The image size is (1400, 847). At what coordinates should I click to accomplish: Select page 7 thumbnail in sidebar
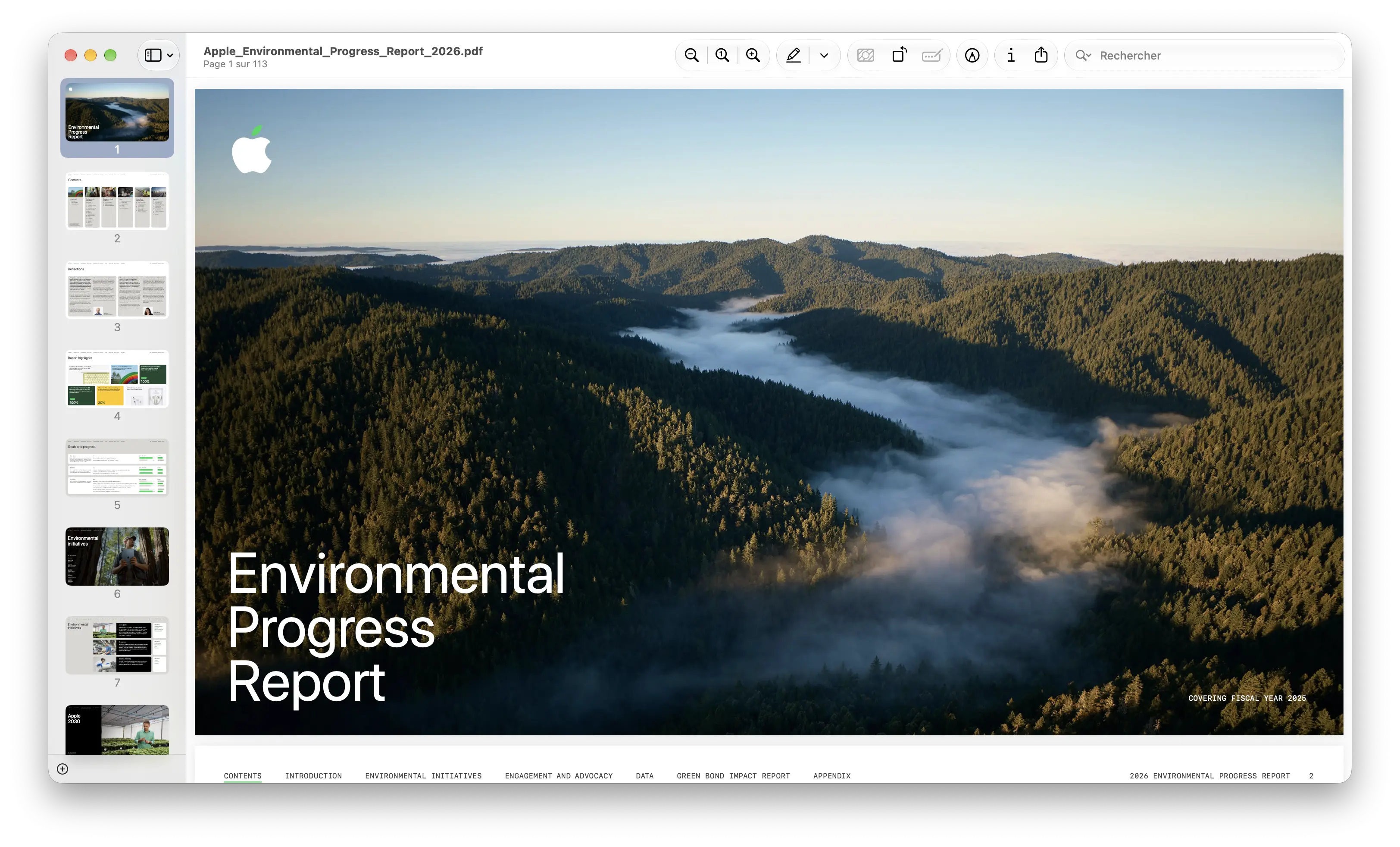pyautogui.click(x=117, y=645)
